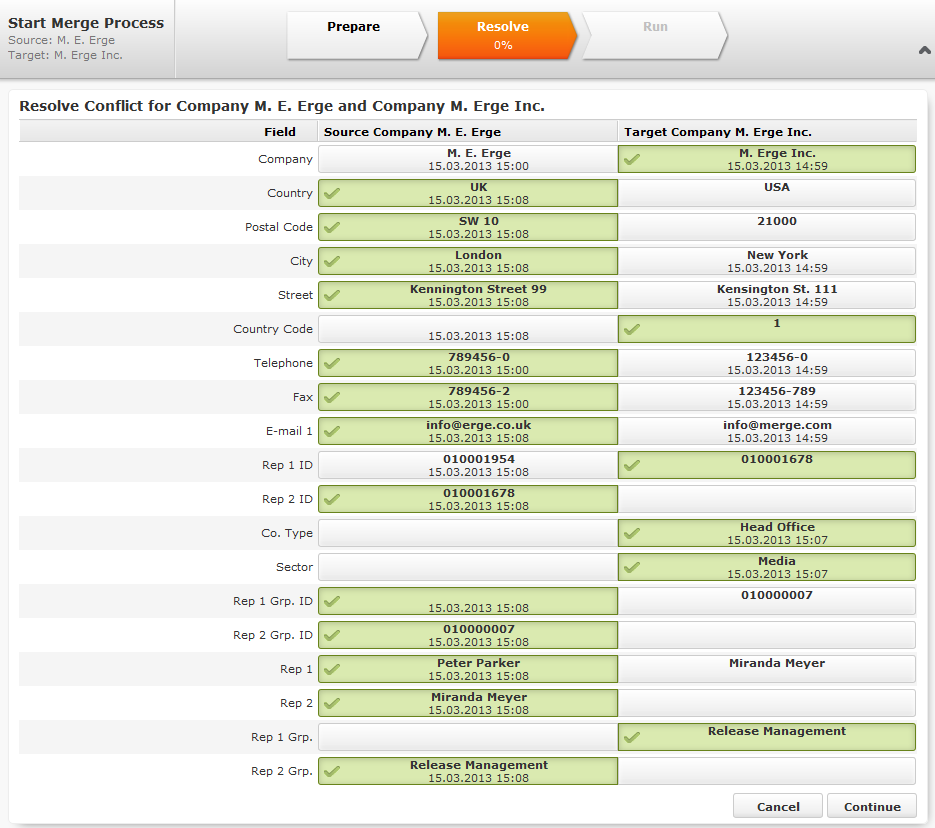Collapse the merge process header panel

click(x=924, y=50)
